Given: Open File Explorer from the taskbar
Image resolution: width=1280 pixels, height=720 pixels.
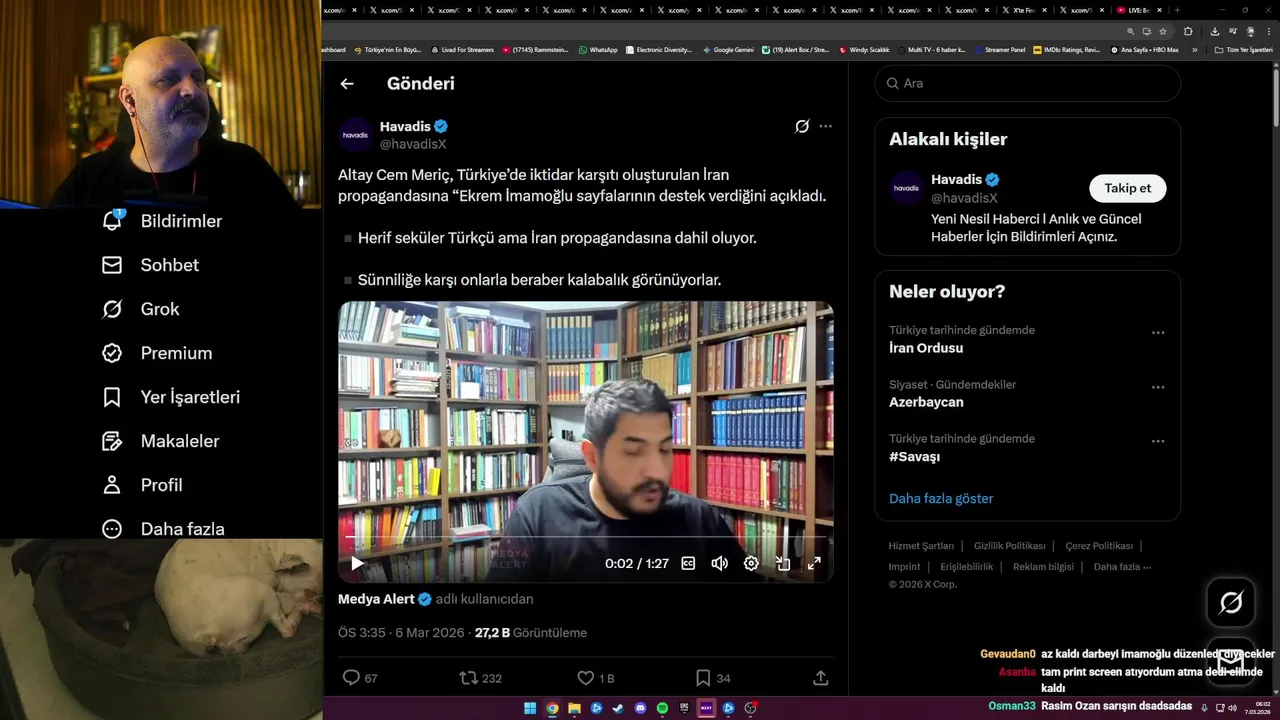Looking at the screenshot, I should pos(574,708).
